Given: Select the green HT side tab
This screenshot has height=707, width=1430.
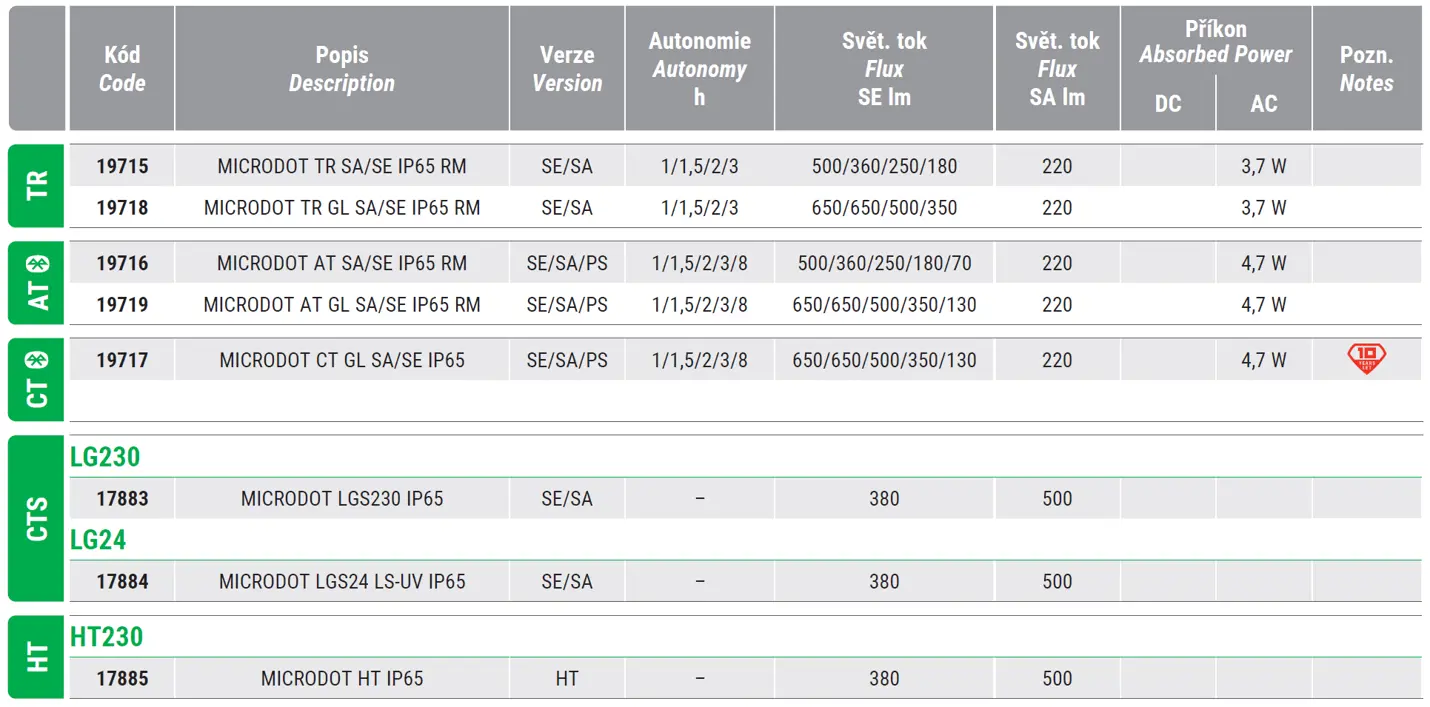Looking at the screenshot, I should coord(37,657).
